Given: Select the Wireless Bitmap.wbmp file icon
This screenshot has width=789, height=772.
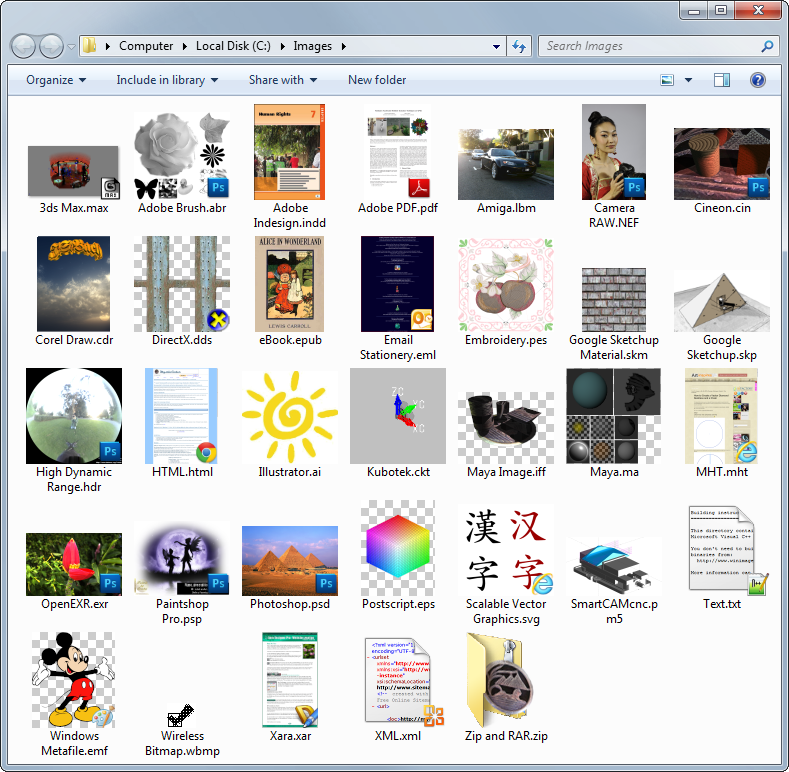Looking at the screenshot, I should click(181, 715).
